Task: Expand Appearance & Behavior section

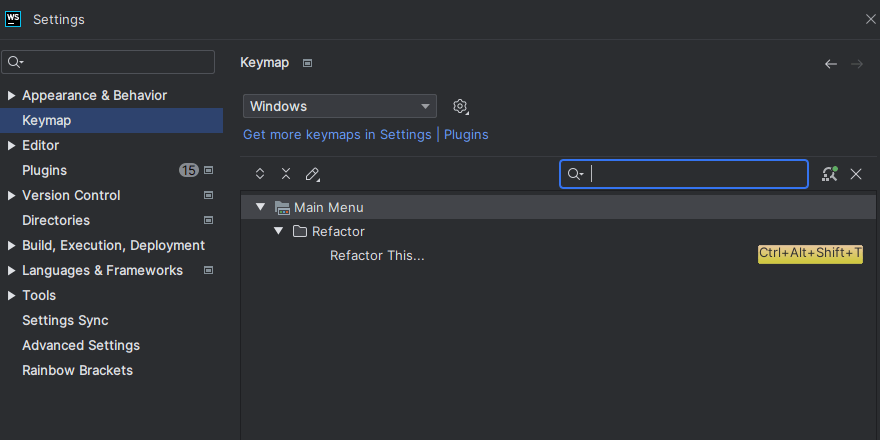Action: (11, 95)
